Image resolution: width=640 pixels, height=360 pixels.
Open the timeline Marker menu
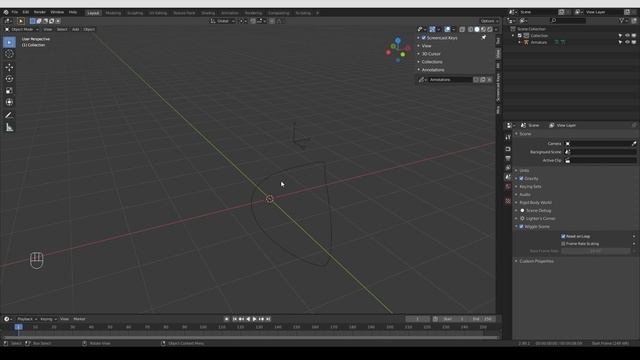[x=79, y=319]
